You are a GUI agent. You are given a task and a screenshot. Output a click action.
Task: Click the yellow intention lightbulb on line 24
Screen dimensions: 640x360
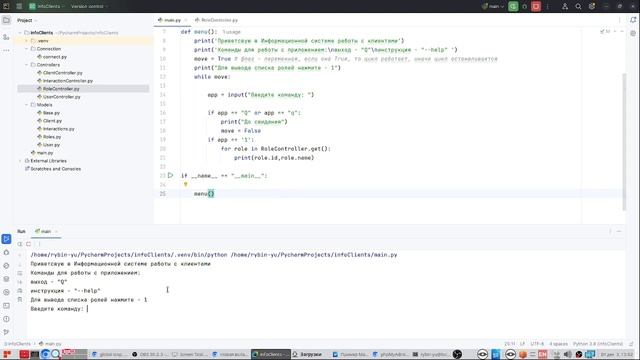pos(186,184)
